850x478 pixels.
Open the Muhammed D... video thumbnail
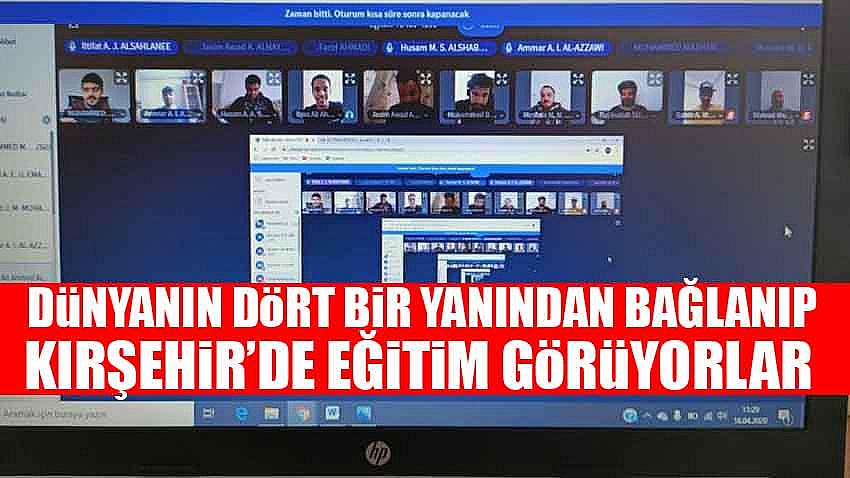(475, 98)
